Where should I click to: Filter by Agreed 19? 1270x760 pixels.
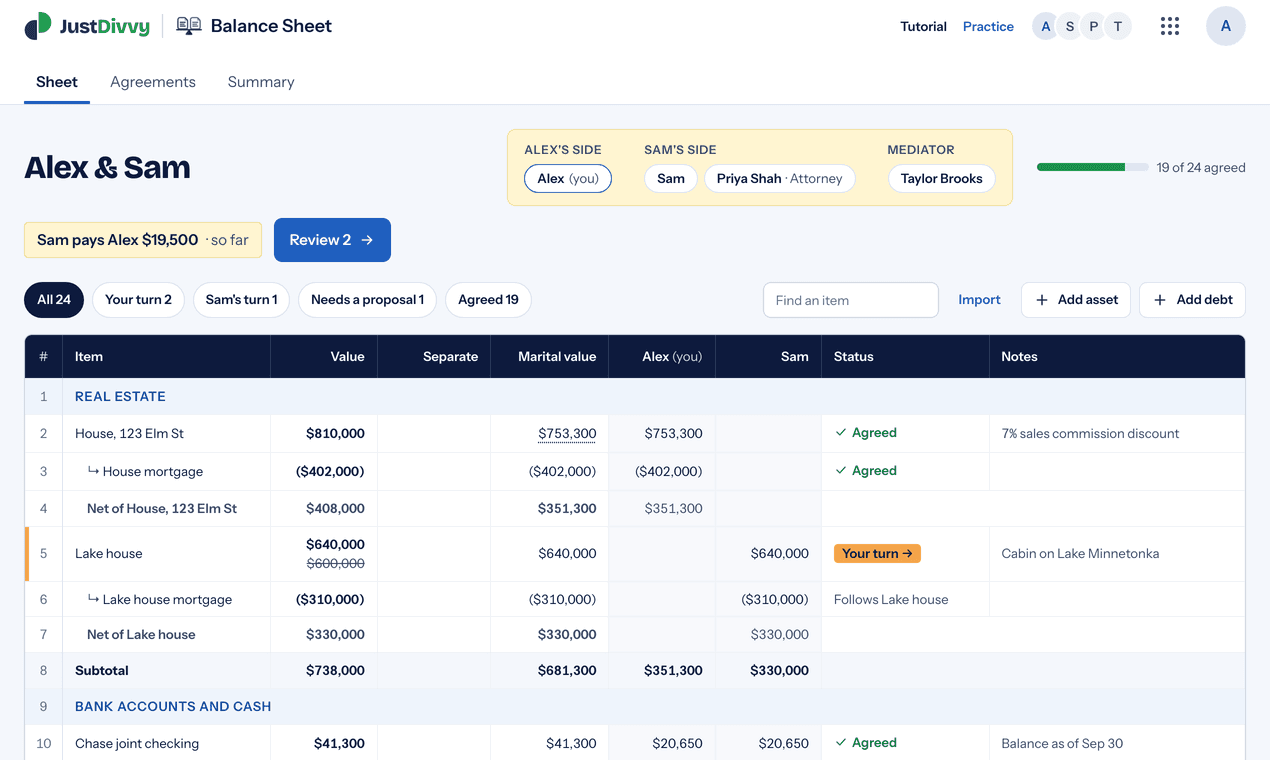tap(488, 300)
